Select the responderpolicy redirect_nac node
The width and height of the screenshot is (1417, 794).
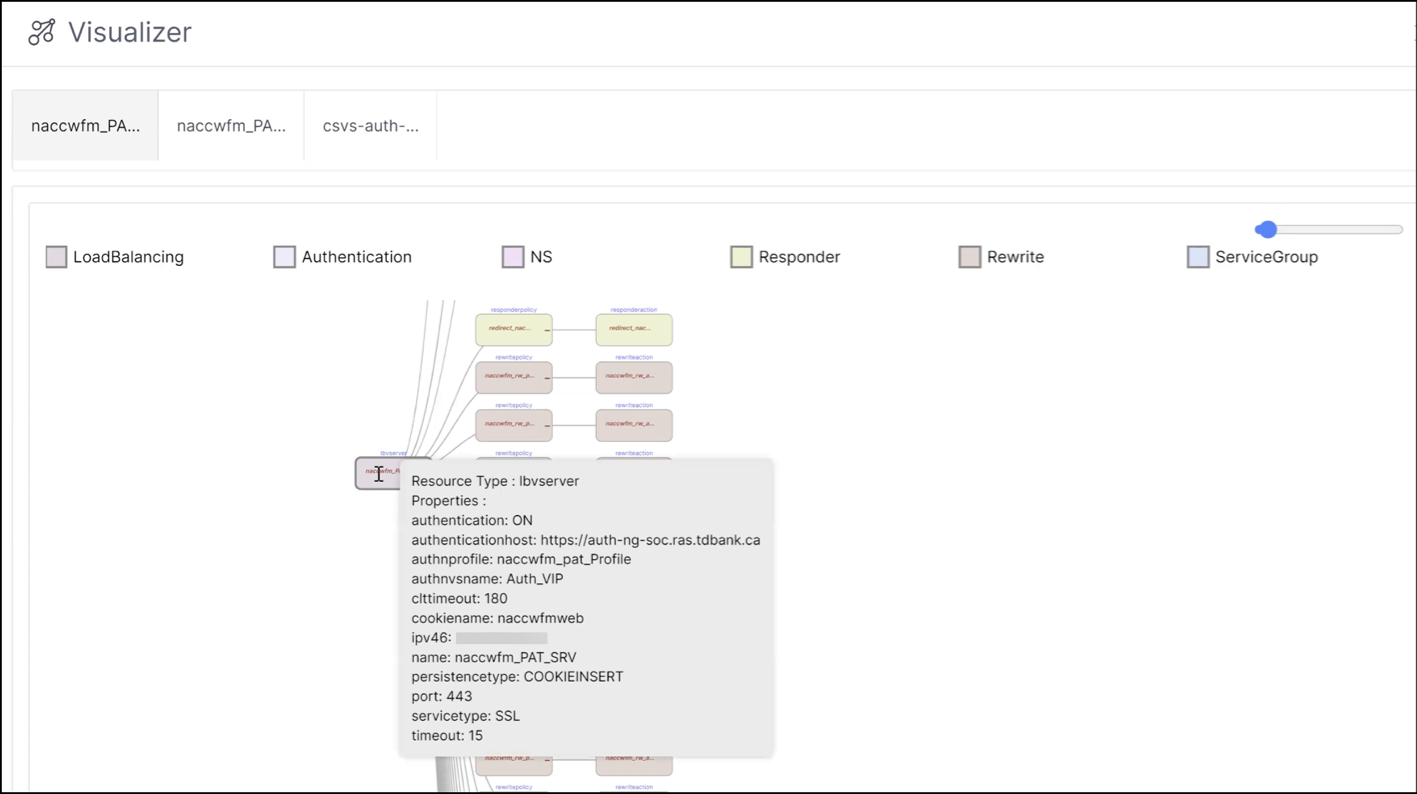514,329
